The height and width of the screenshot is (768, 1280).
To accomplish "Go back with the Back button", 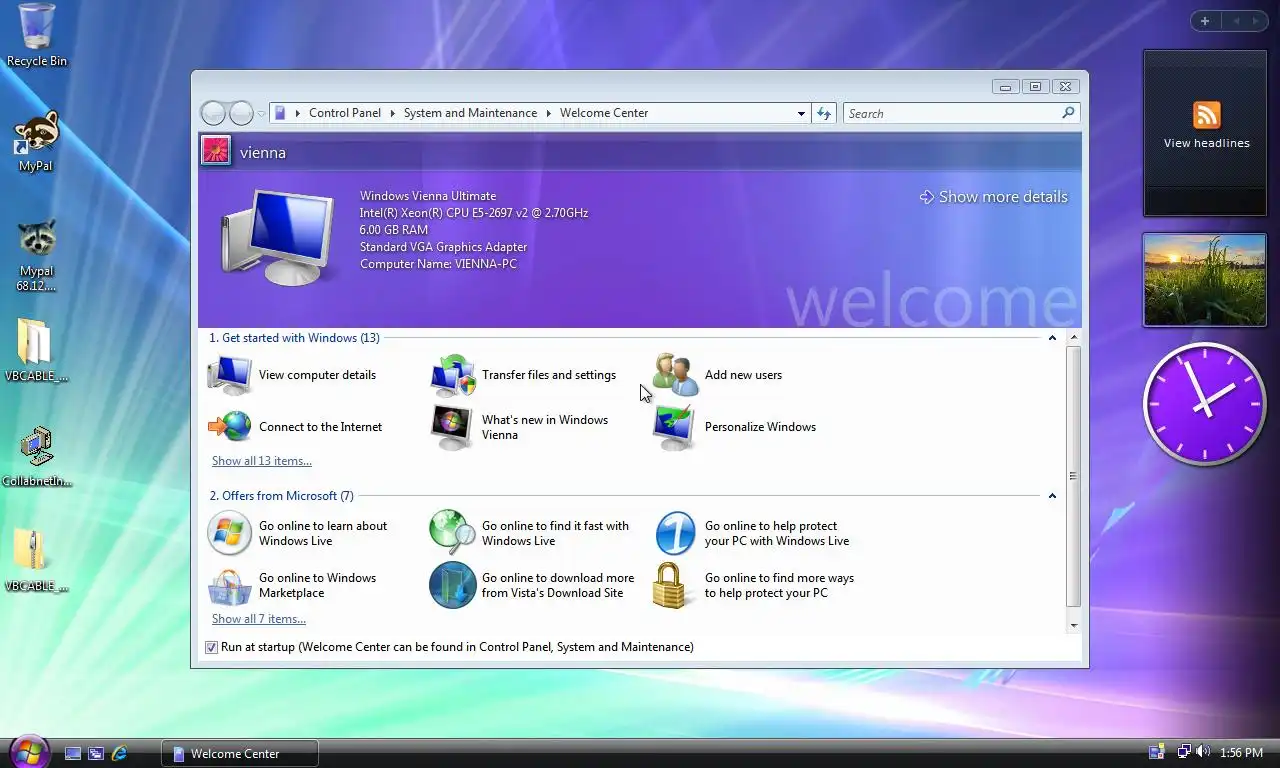I will [213, 113].
